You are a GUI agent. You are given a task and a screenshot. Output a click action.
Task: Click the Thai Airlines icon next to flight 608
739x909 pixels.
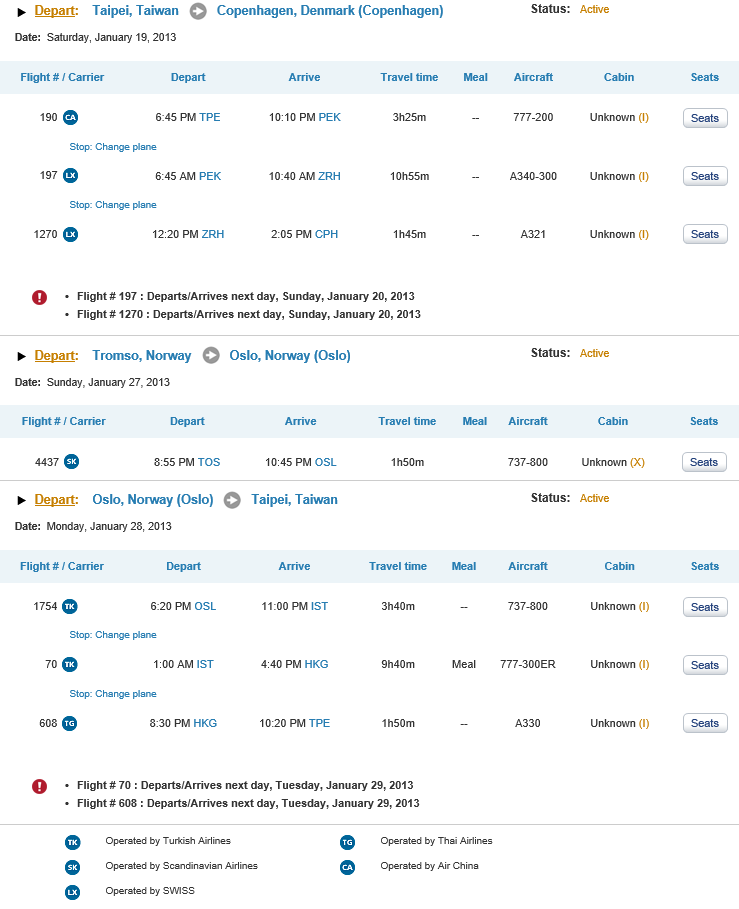[69, 723]
